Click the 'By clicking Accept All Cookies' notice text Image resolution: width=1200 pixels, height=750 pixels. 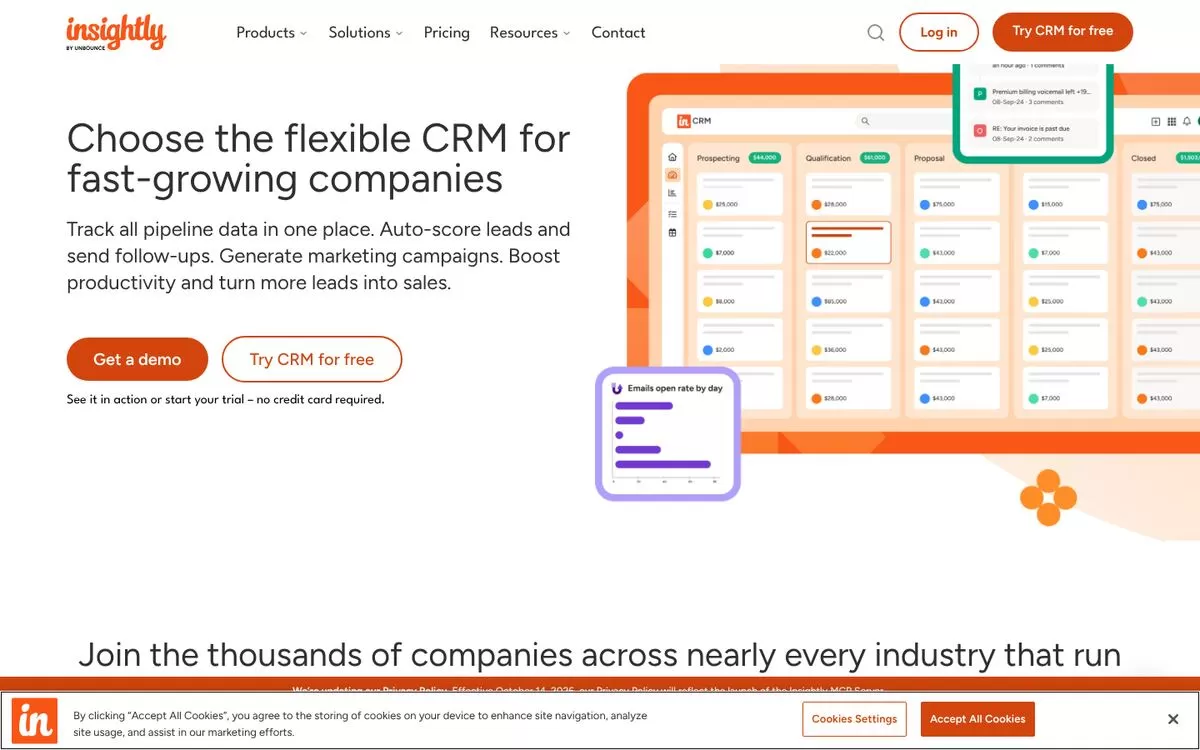tap(360, 724)
